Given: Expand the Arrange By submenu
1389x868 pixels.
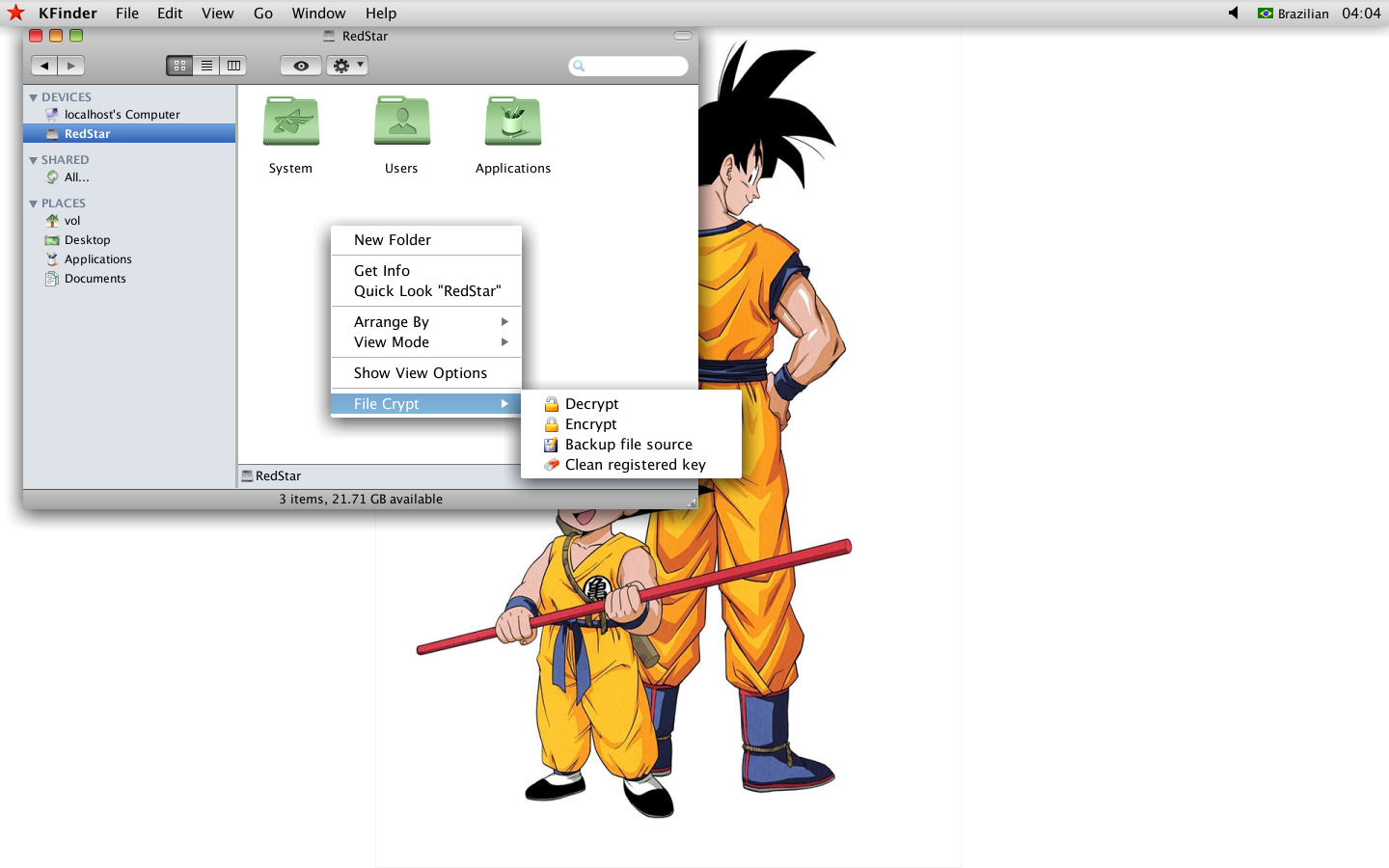Looking at the screenshot, I should click(x=426, y=322).
